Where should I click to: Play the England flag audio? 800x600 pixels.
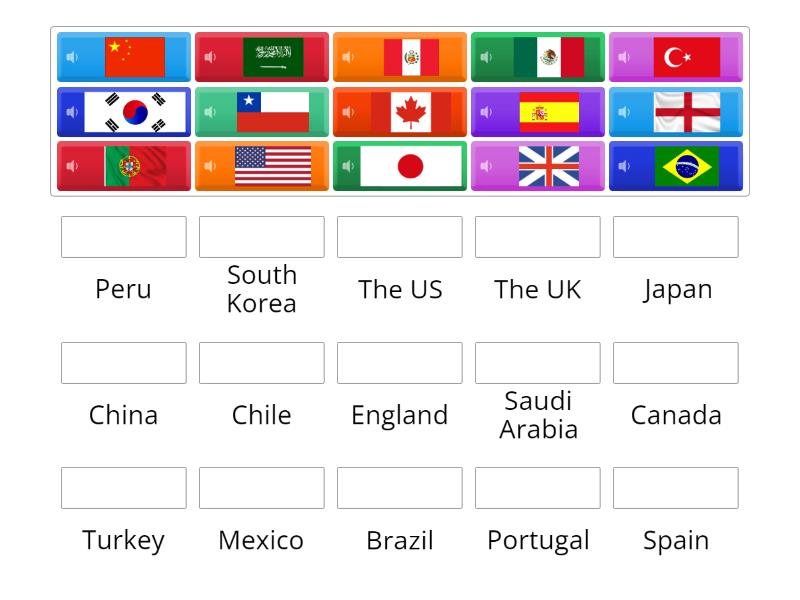[622, 111]
